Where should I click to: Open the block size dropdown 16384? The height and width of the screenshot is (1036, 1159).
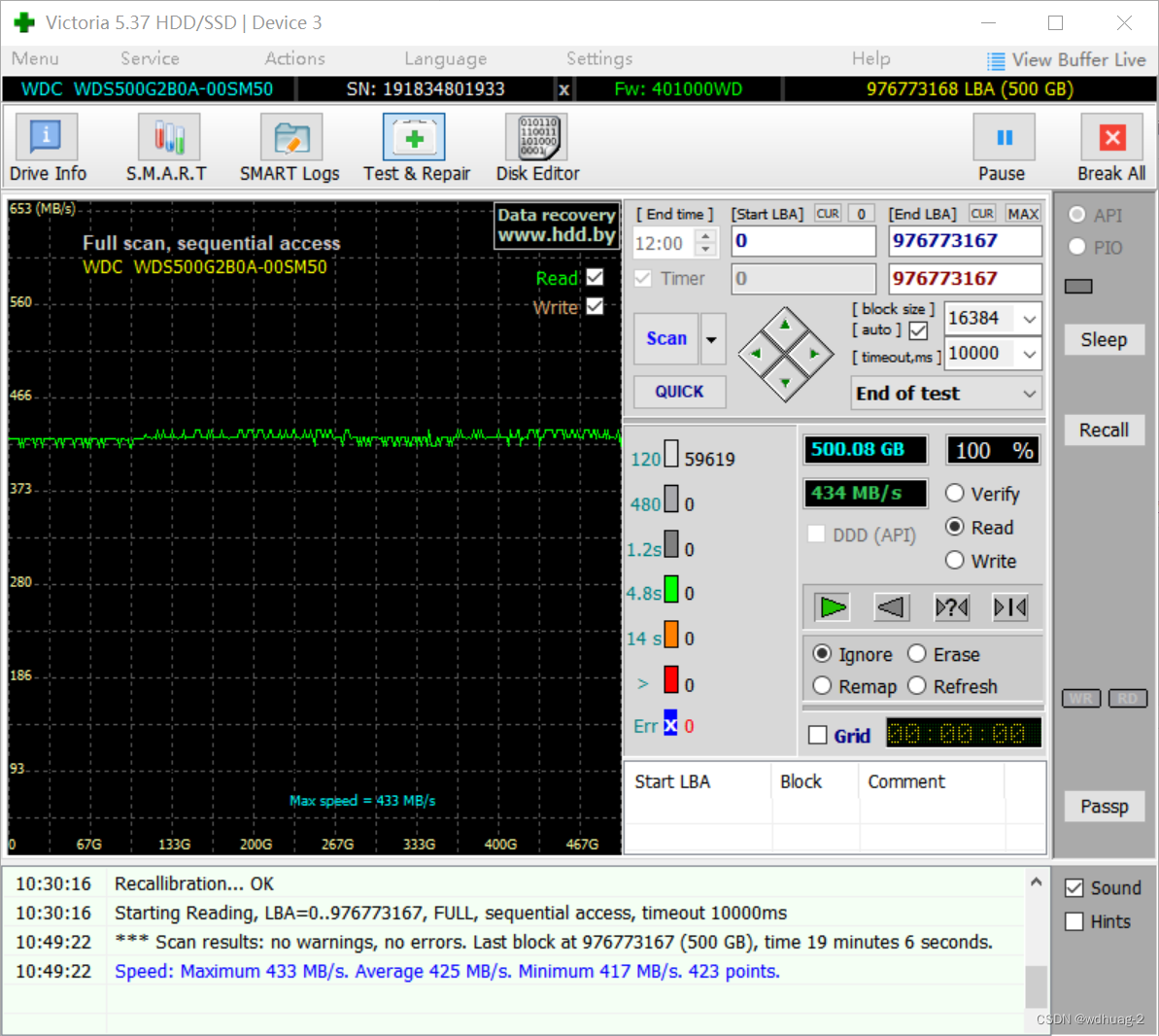tap(1029, 319)
